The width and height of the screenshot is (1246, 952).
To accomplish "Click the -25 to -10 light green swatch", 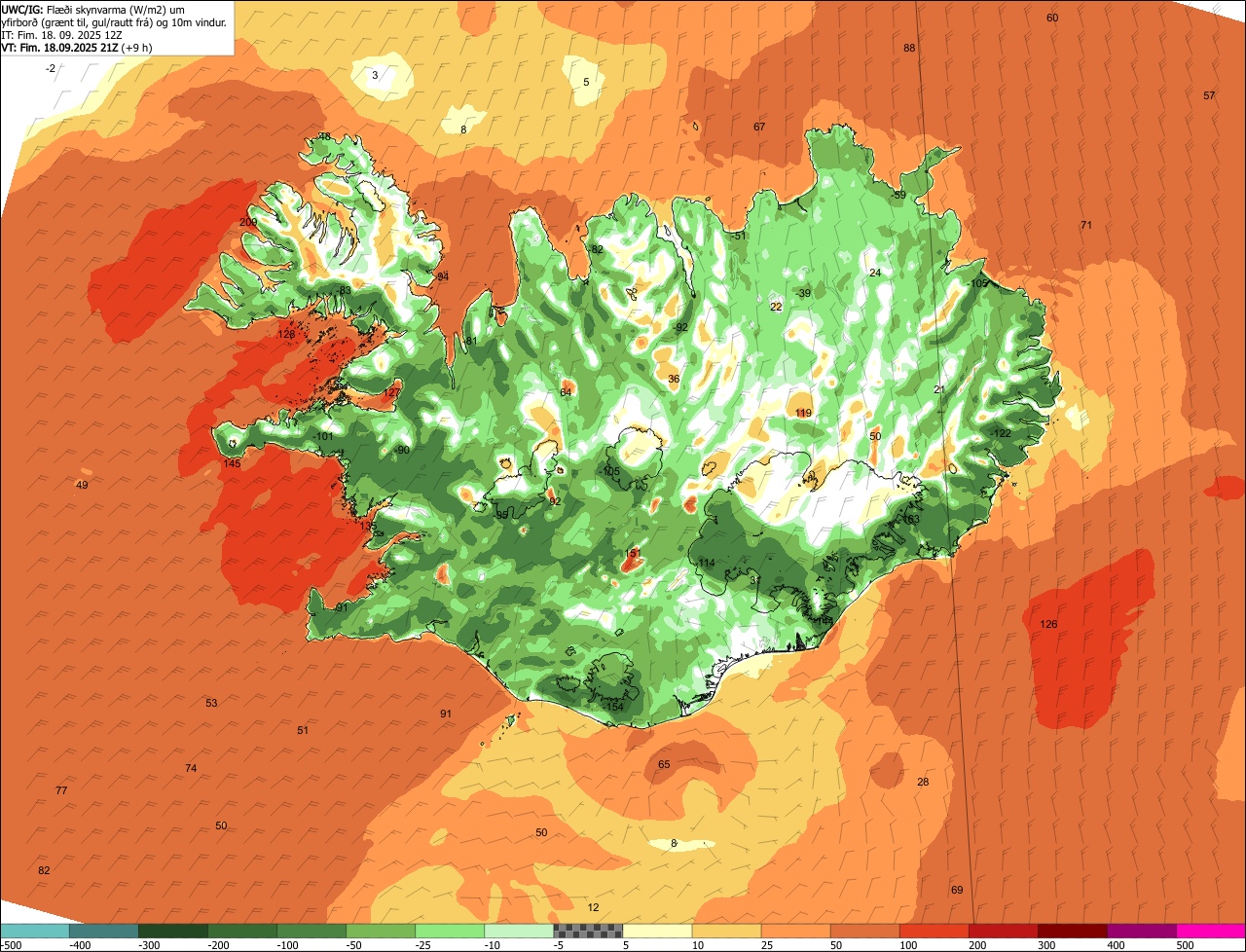I will (x=450, y=931).
